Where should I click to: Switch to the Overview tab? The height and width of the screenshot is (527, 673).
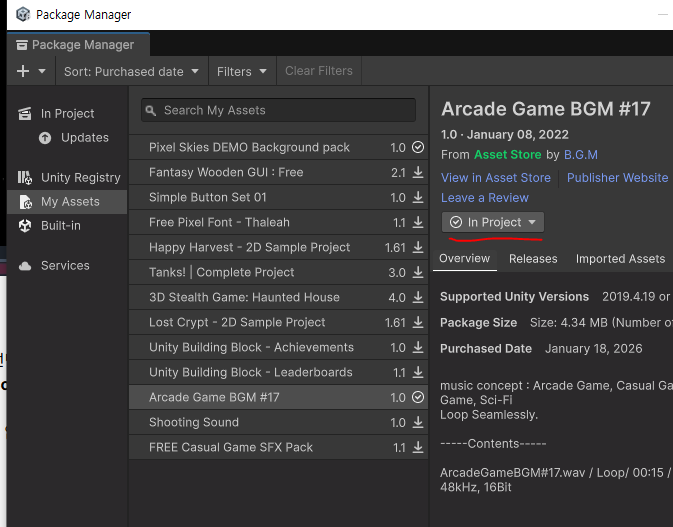[x=464, y=259]
